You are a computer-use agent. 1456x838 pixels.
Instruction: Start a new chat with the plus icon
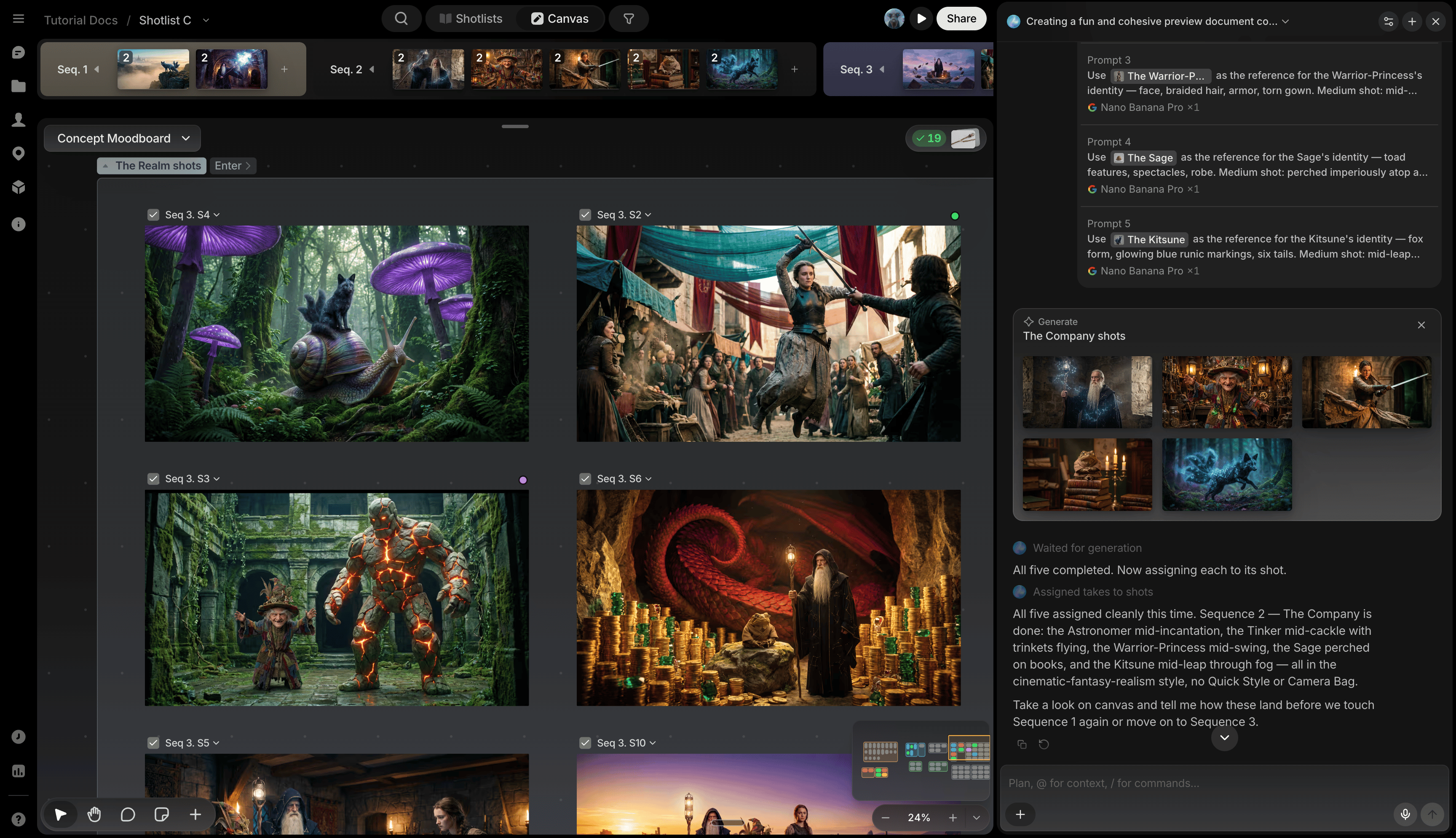click(1412, 21)
